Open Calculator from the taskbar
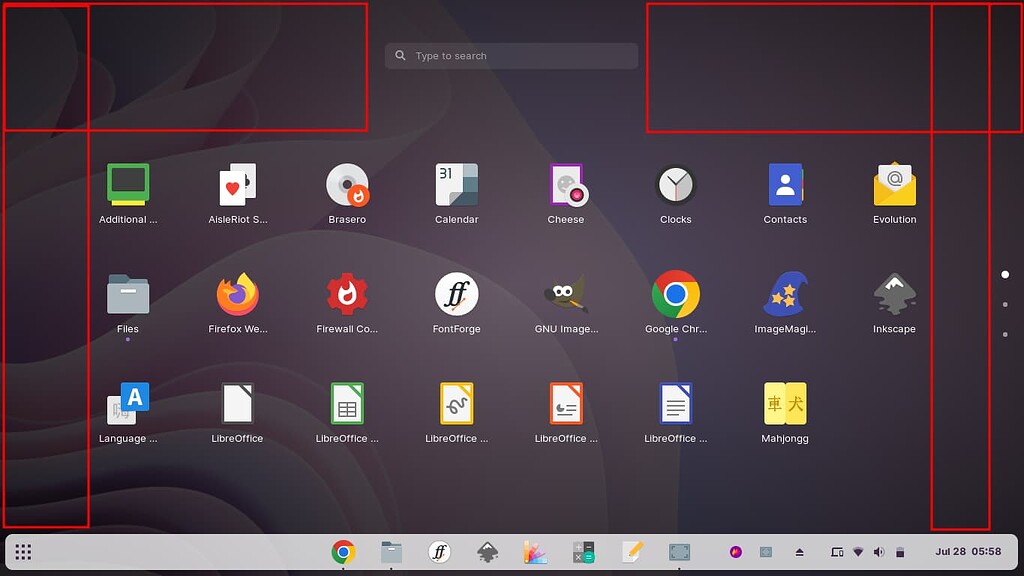This screenshot has height=576, width=1024. pos(583,552)
